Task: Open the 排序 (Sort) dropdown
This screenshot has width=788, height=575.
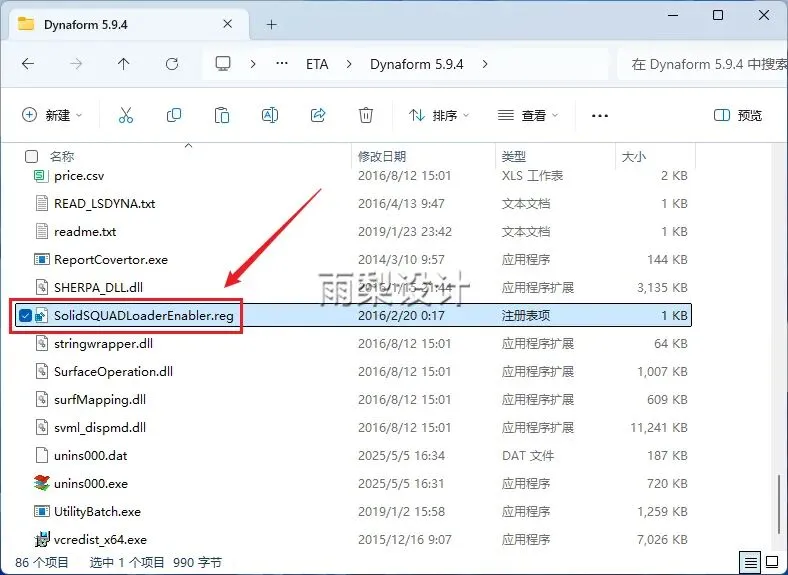Action: (439, 116)
